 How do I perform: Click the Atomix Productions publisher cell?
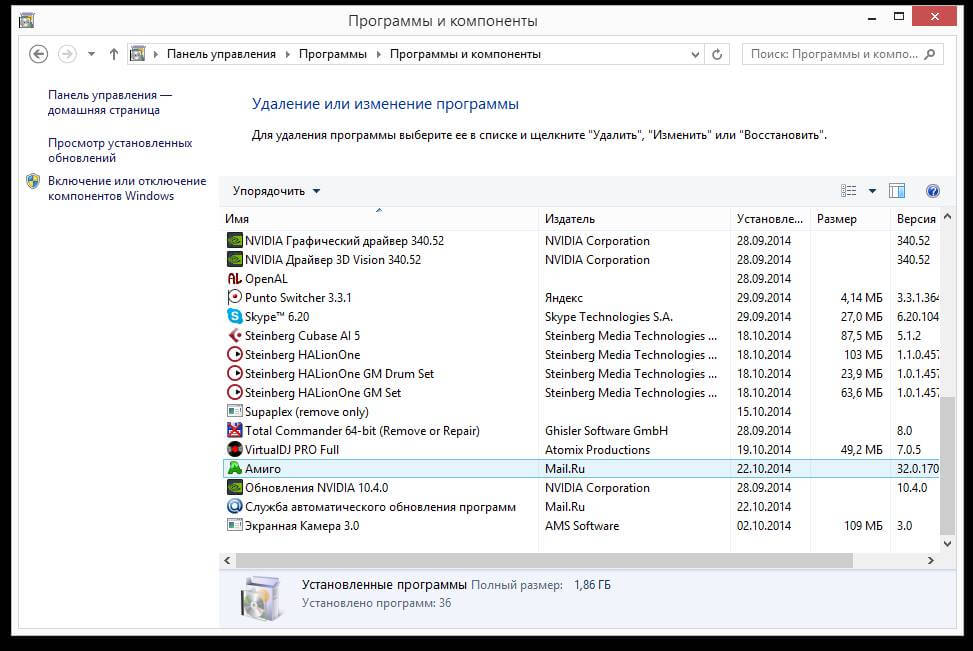click(597, 450)
